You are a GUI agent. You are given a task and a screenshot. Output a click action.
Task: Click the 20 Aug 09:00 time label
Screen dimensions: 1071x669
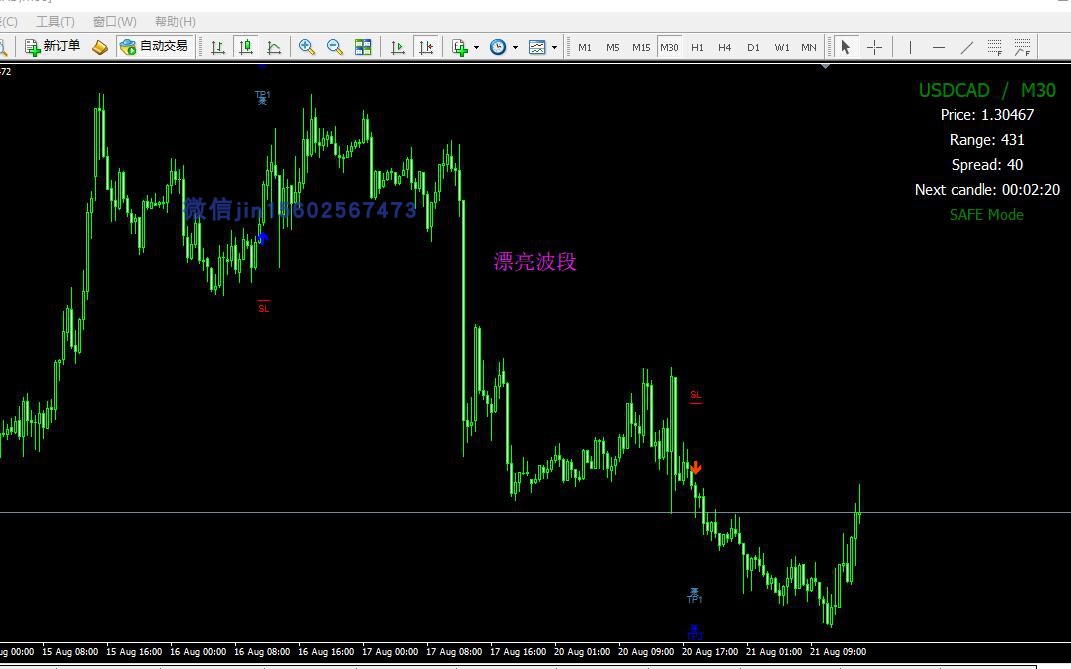click(x=646, y=652)
